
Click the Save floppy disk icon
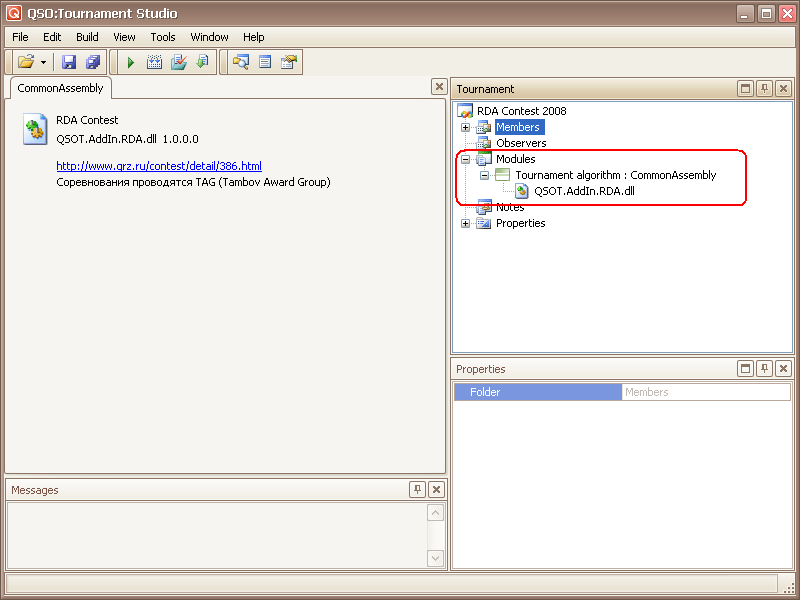click(x=69, y=62)
